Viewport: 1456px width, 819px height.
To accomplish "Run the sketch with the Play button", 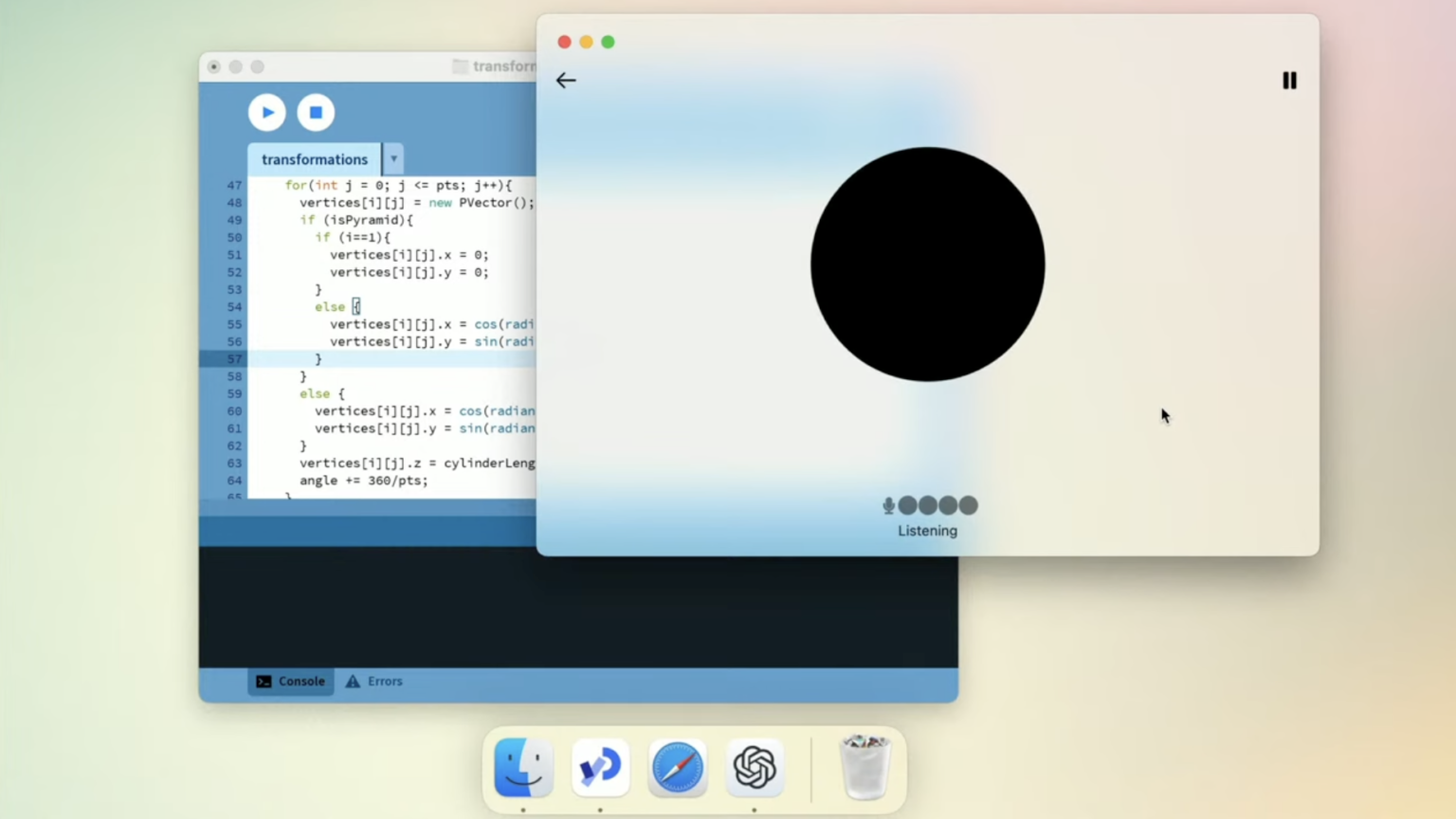I will [x=266, y=112].
